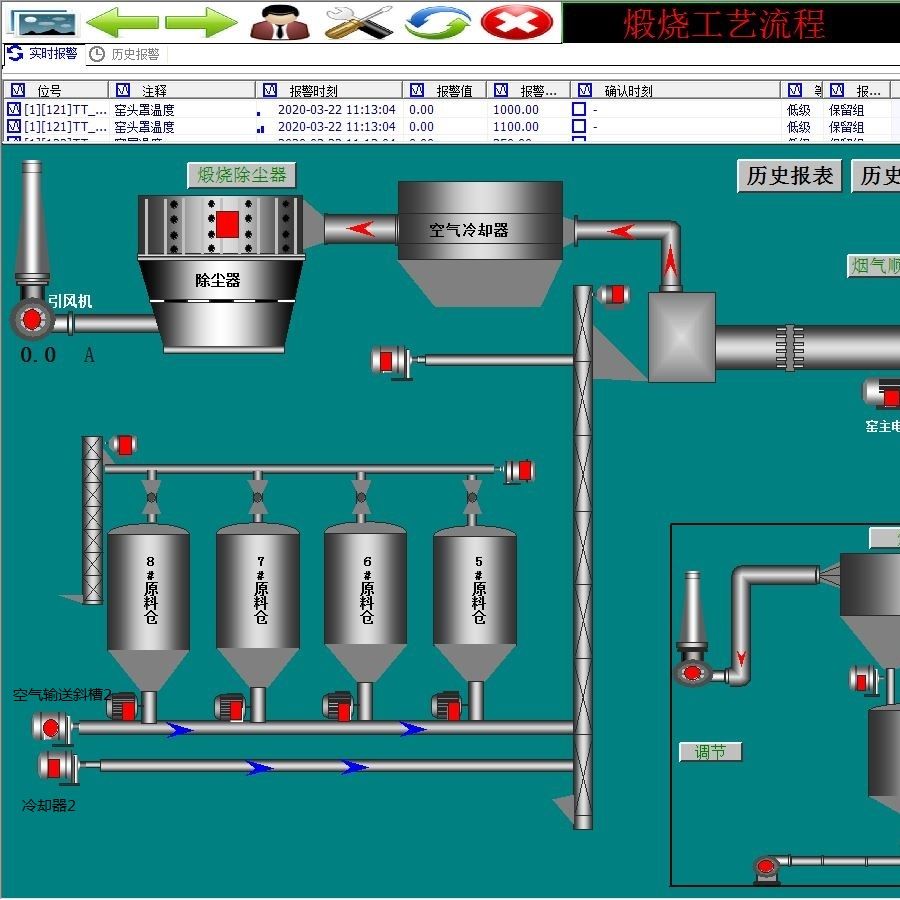The image size is (900, 900).
Task: Click the red indicator on the 除尘器
Action: click(x=227, y=224)
